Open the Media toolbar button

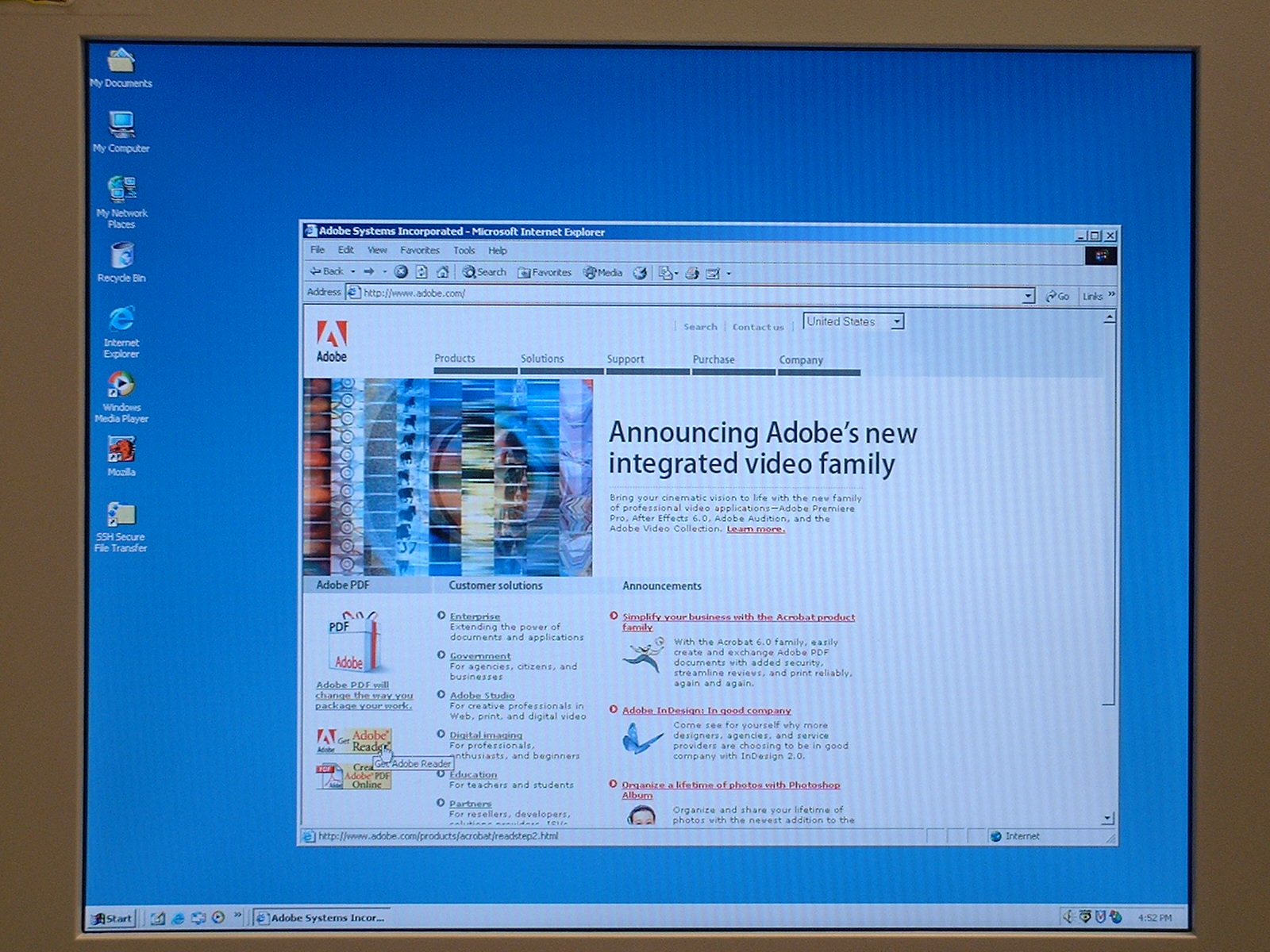[603, 273]
